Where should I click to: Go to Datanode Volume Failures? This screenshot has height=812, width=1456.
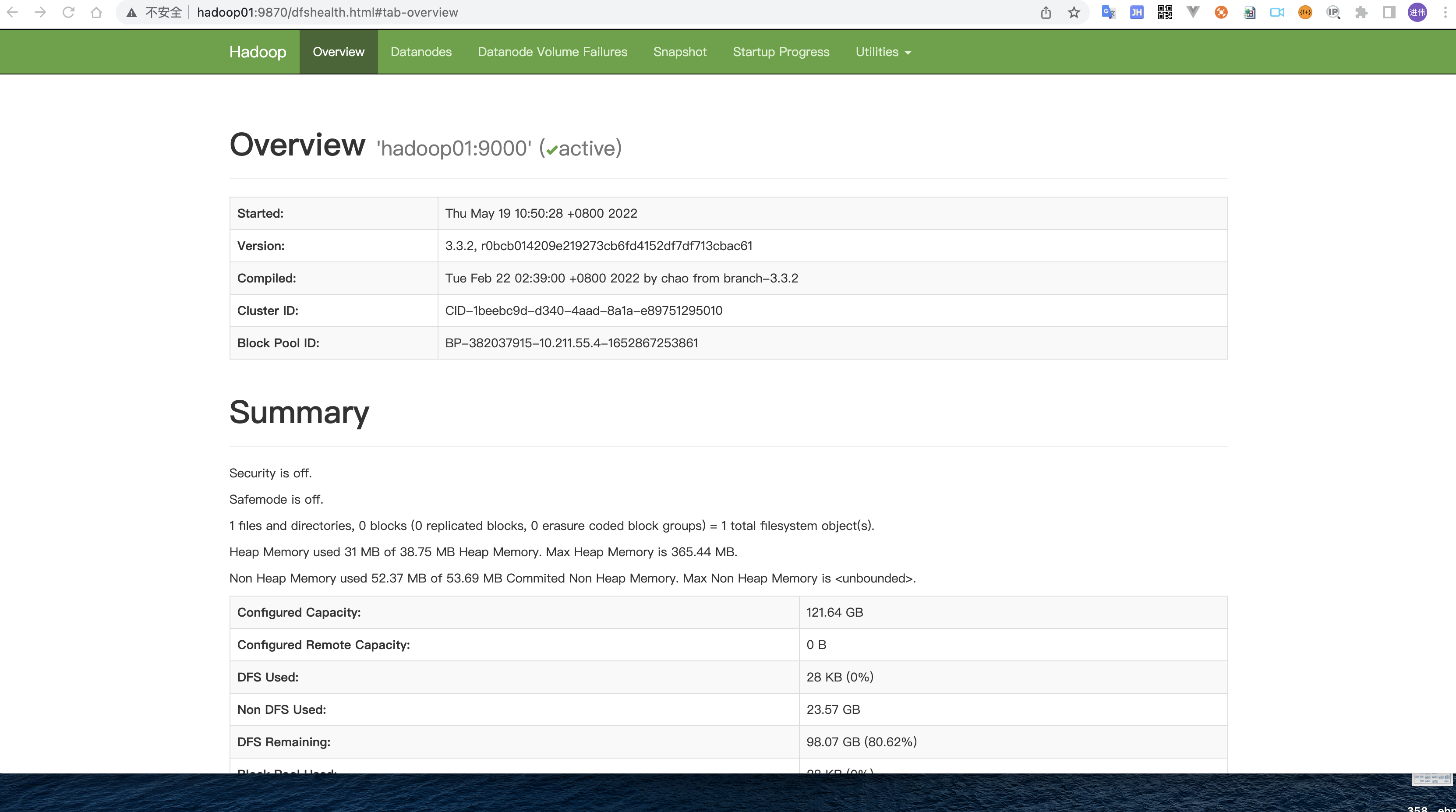pyautogui.click(x=552, y=52)
